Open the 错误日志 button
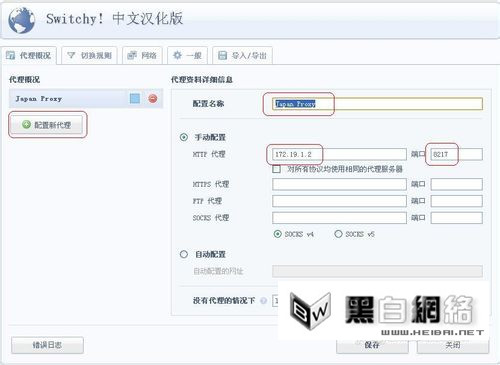Image resolution: width=500 pixels, height=365 pixels. point(47,345)
